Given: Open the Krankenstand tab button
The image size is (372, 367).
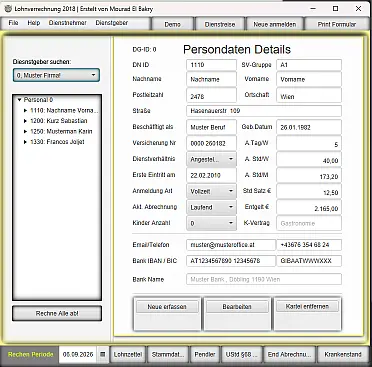Looking at the screenshot, I should pos(343,354).
